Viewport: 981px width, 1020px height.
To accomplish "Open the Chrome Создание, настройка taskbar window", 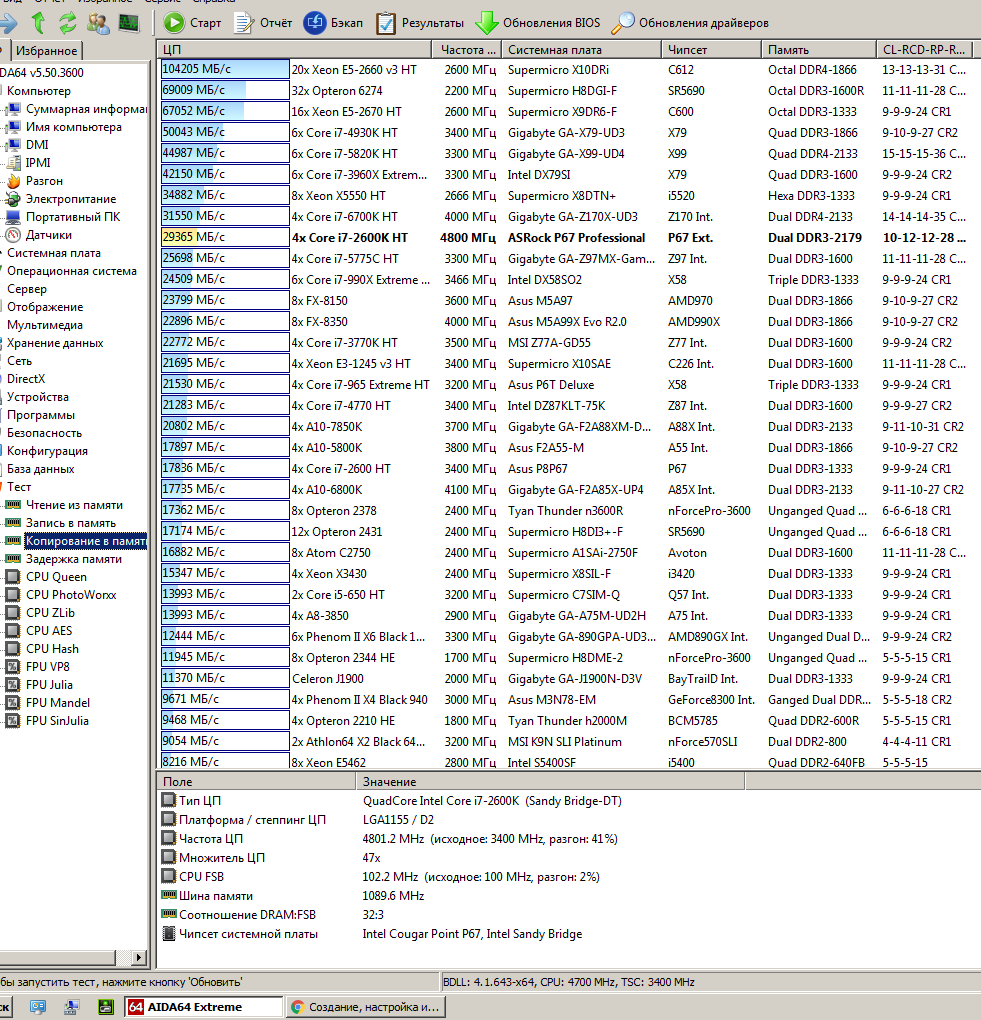I will pos(366,1006).
